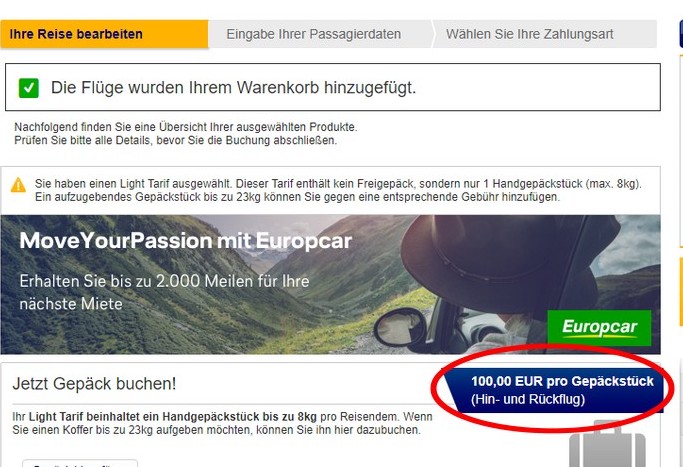Click the dark blue icon at top right edge
Screen dimensions: 683x467
[681, 34]
